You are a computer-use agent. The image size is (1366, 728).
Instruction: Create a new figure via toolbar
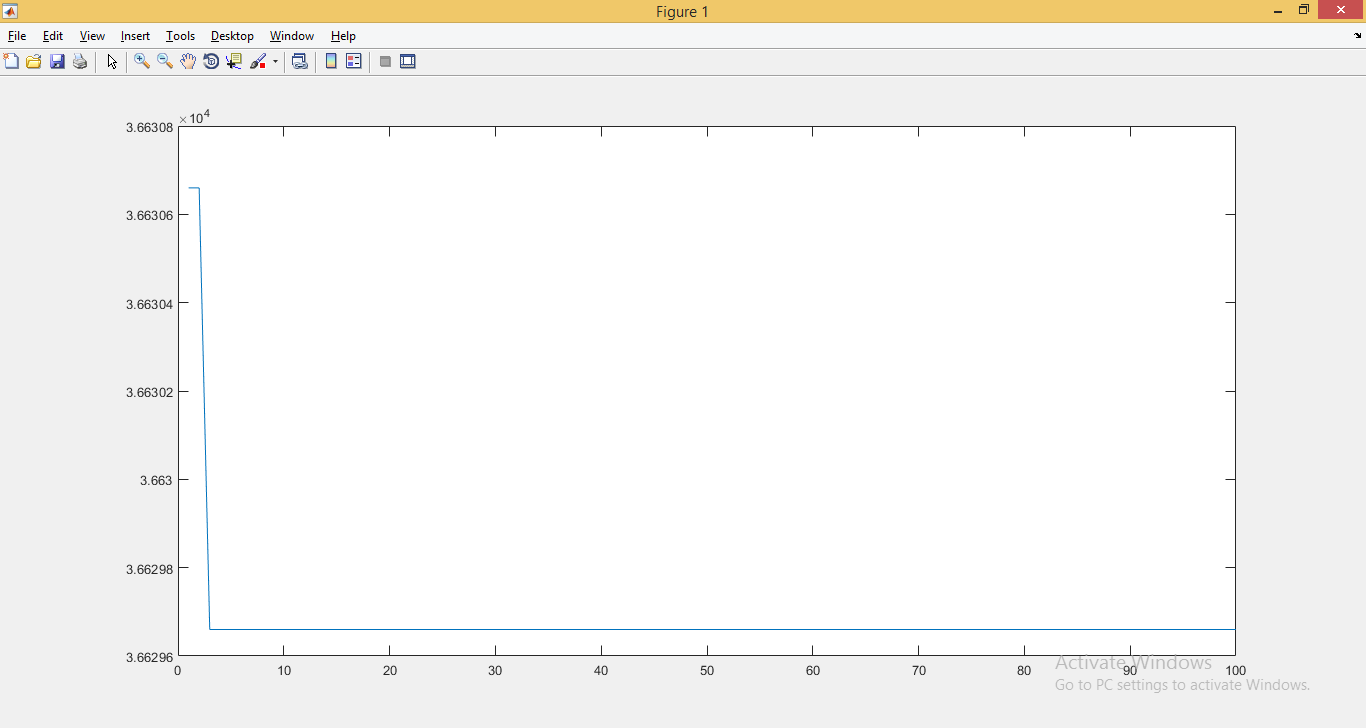click(11, 61)
